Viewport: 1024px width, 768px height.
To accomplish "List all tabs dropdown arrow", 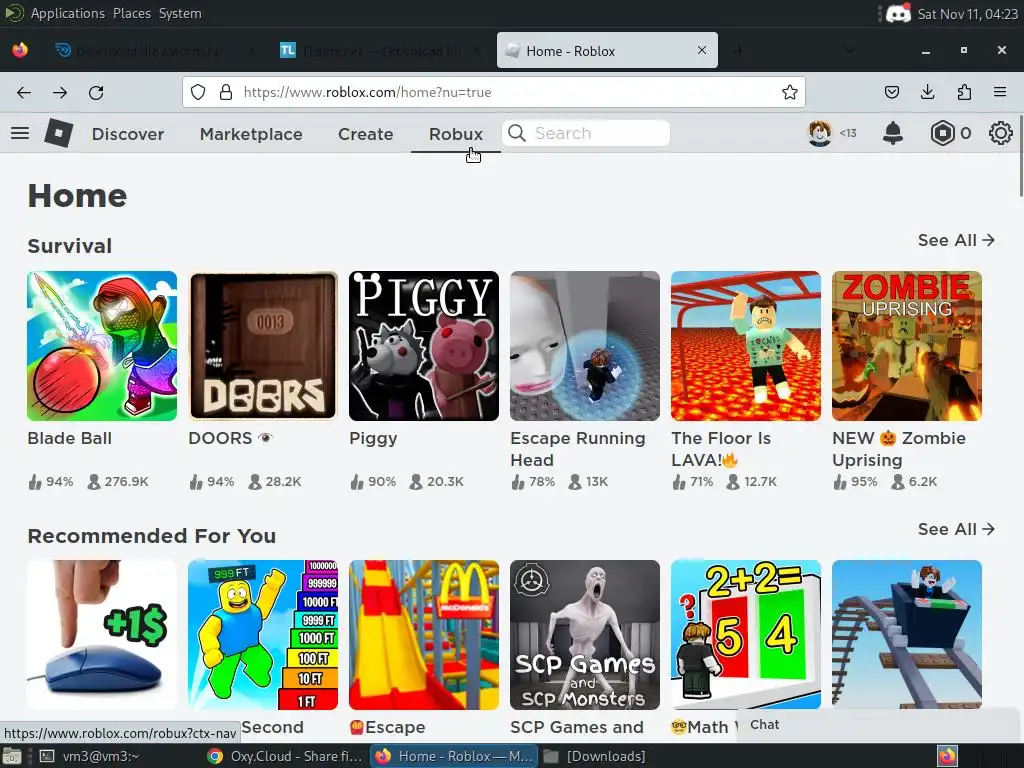I will click(849, 50).
